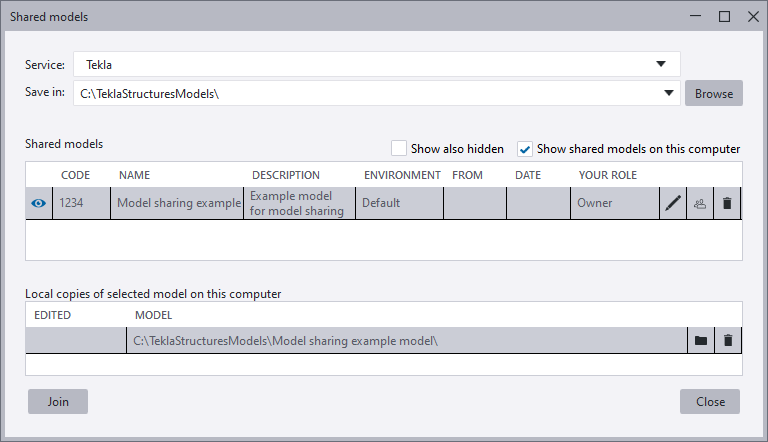Image resolution: width=768 pixels, height=442 pixels.
Task: Select local copy path row
Action: (x=400, y=341)
